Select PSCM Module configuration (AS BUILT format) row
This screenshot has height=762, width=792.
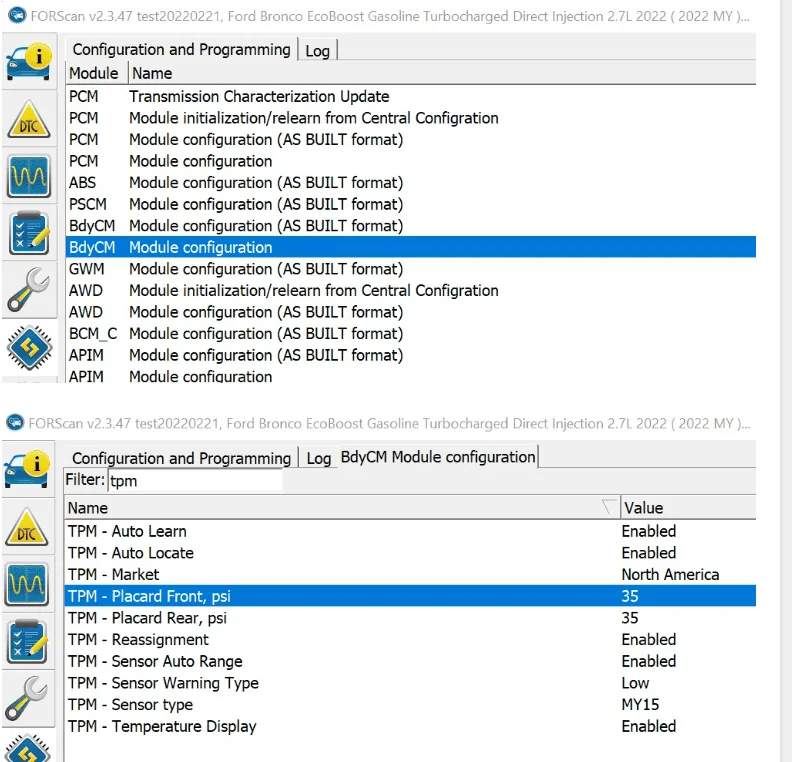point(411,204)
